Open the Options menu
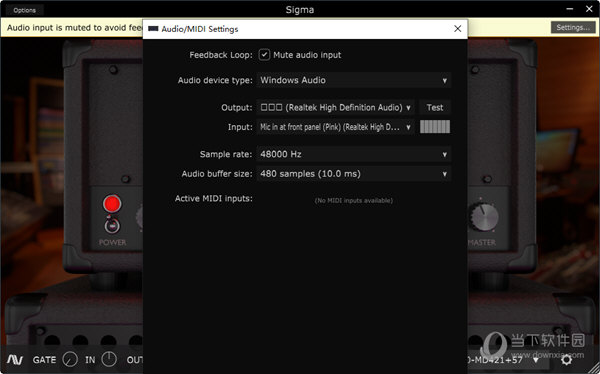 point(24,10)
